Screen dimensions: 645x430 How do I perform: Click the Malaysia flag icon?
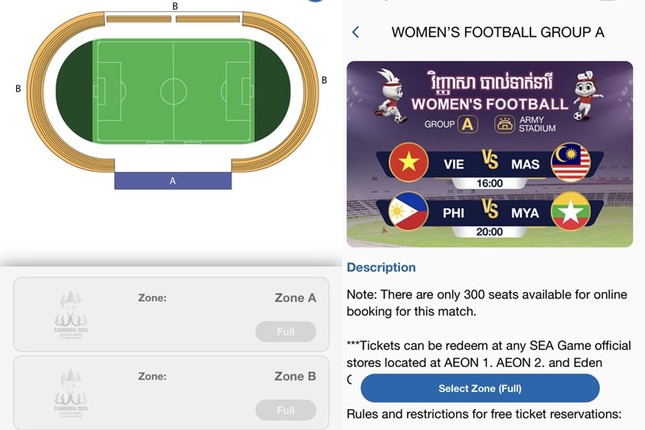tap(571, 162)
